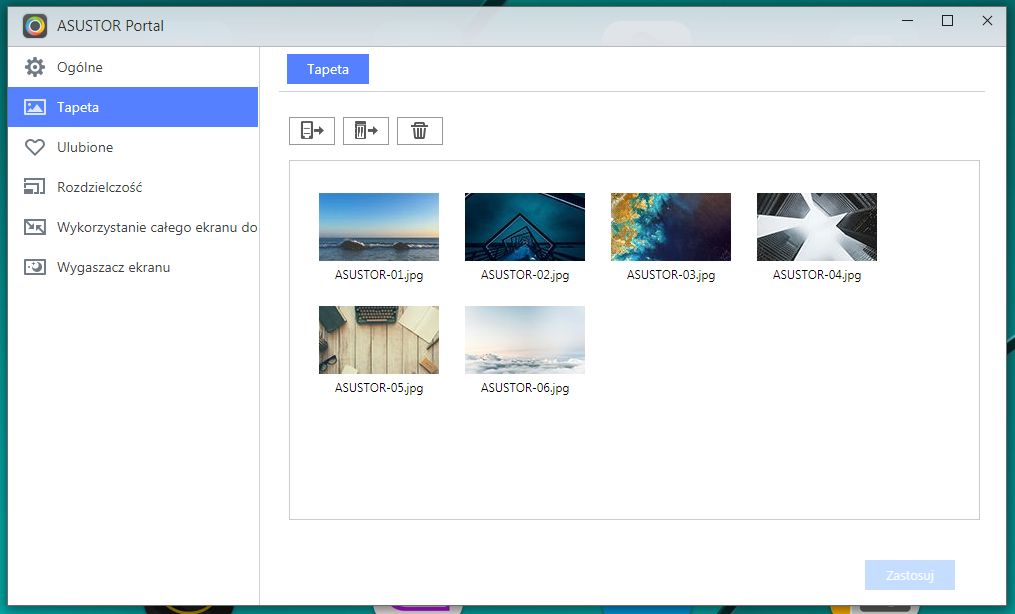1015x614 pixels.
Task: Go to Rozdzielczość settings
Action: (x=133, y=188)
